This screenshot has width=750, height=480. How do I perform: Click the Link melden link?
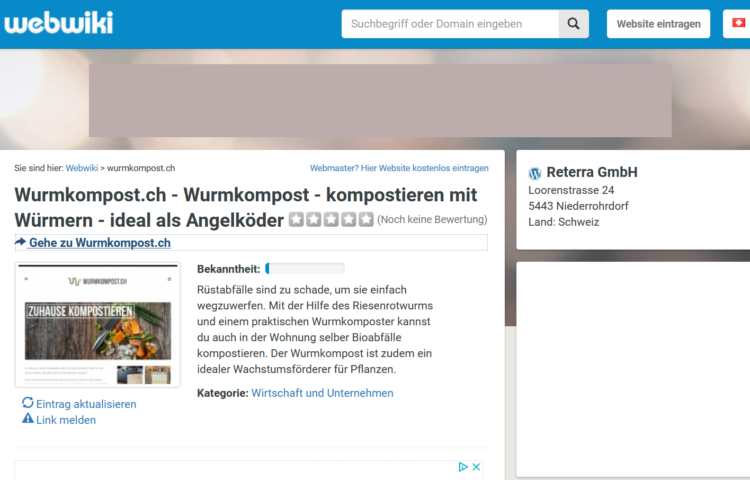click(x=66, y=420)
